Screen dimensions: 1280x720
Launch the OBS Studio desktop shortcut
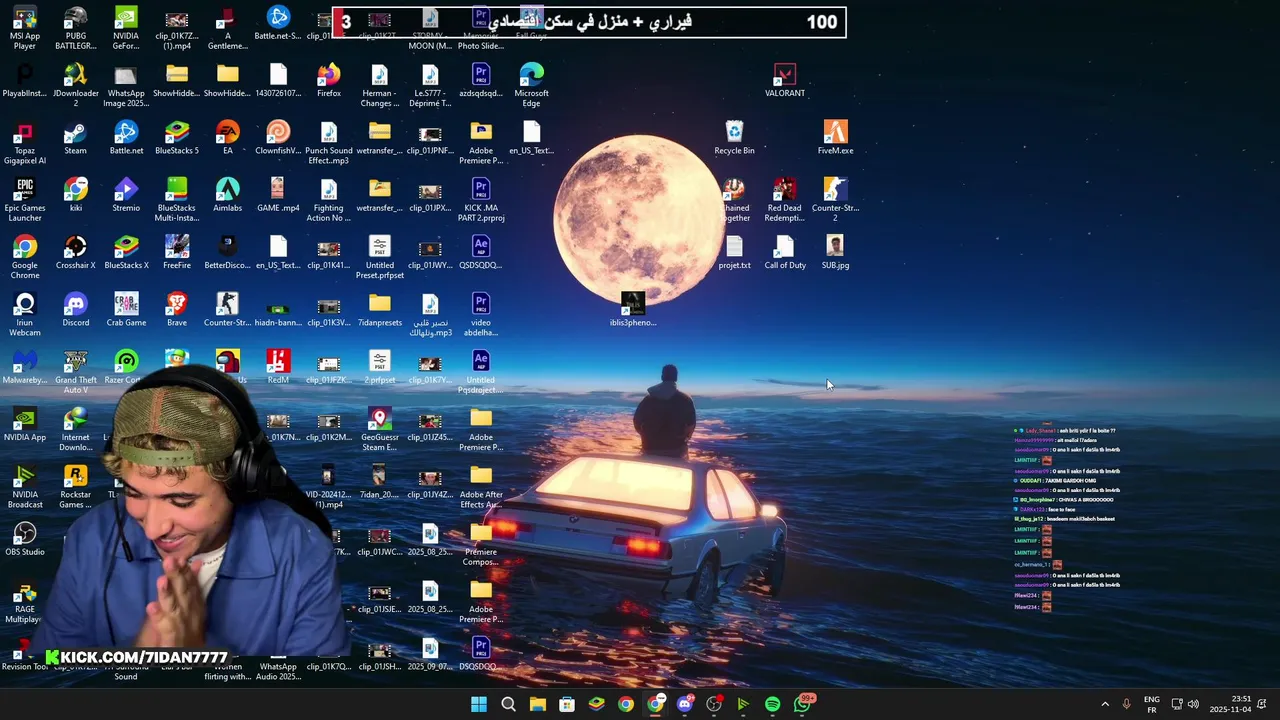(x=25, y=538)
